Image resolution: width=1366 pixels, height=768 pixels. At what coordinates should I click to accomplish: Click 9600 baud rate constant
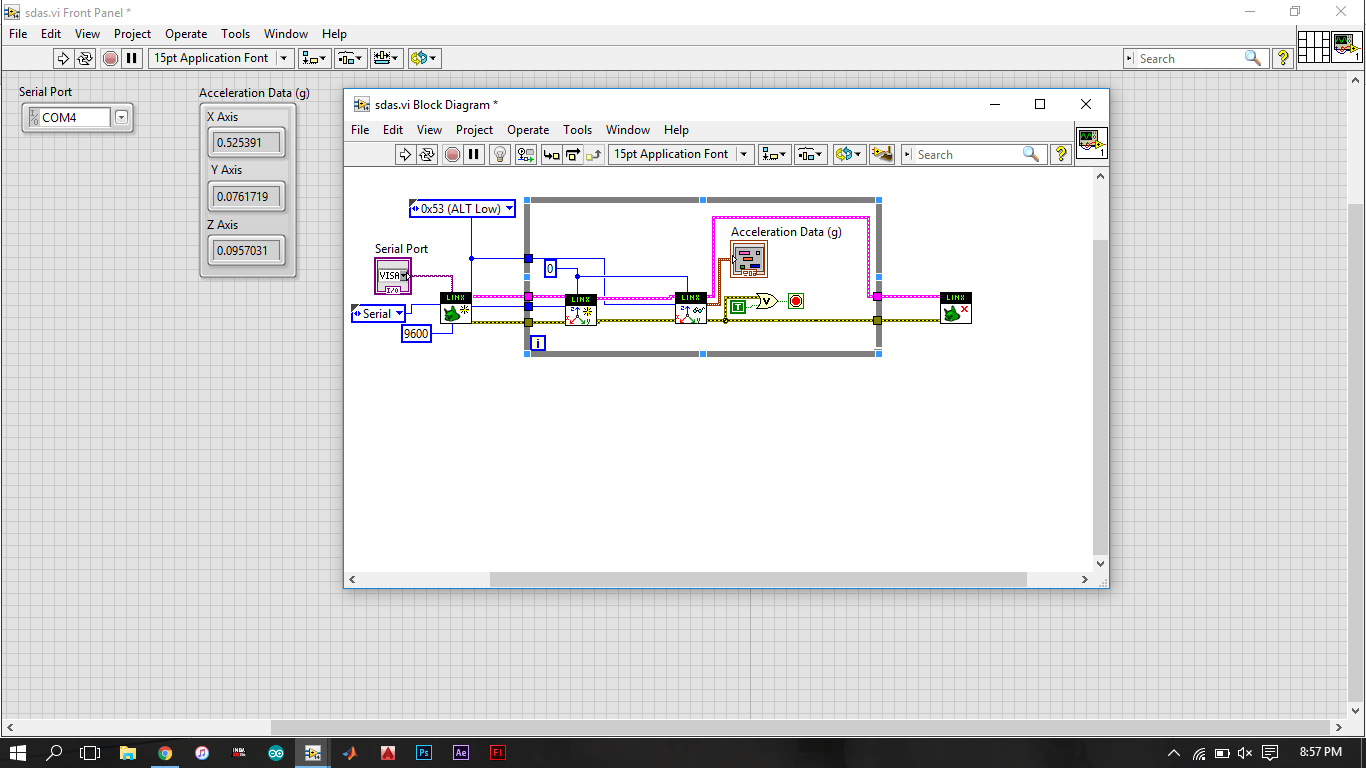[416, 334]
